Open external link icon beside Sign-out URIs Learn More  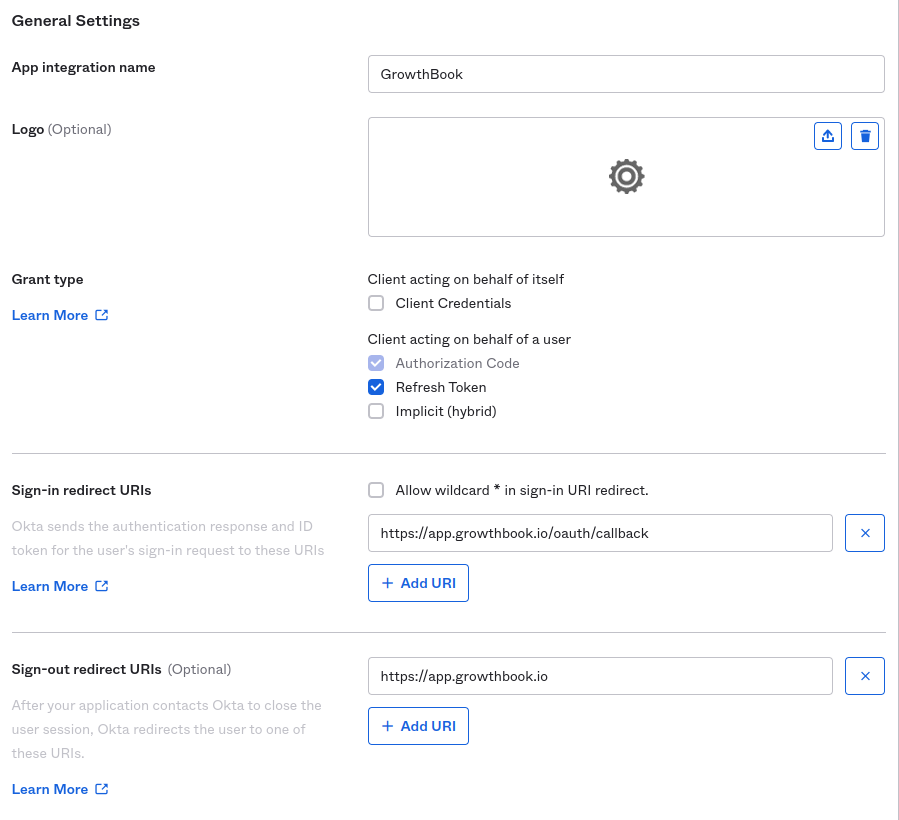pyautogui.click(x=101, y=789)
